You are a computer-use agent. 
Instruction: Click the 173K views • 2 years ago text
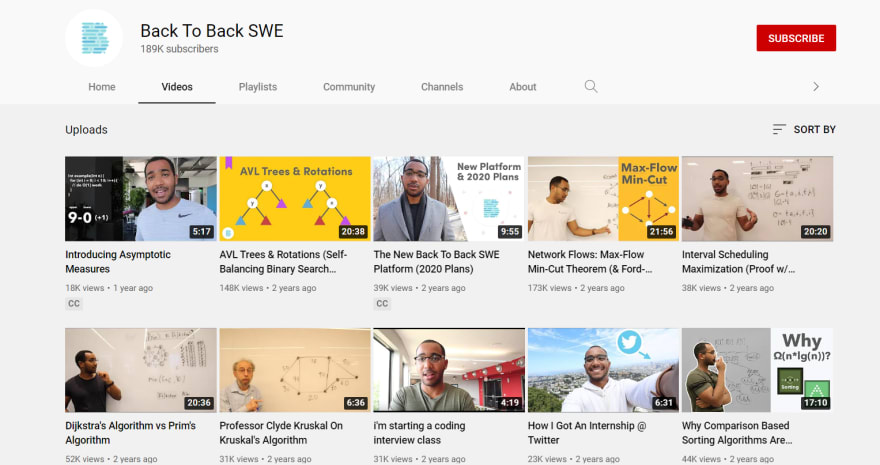[x=576, y=288]
